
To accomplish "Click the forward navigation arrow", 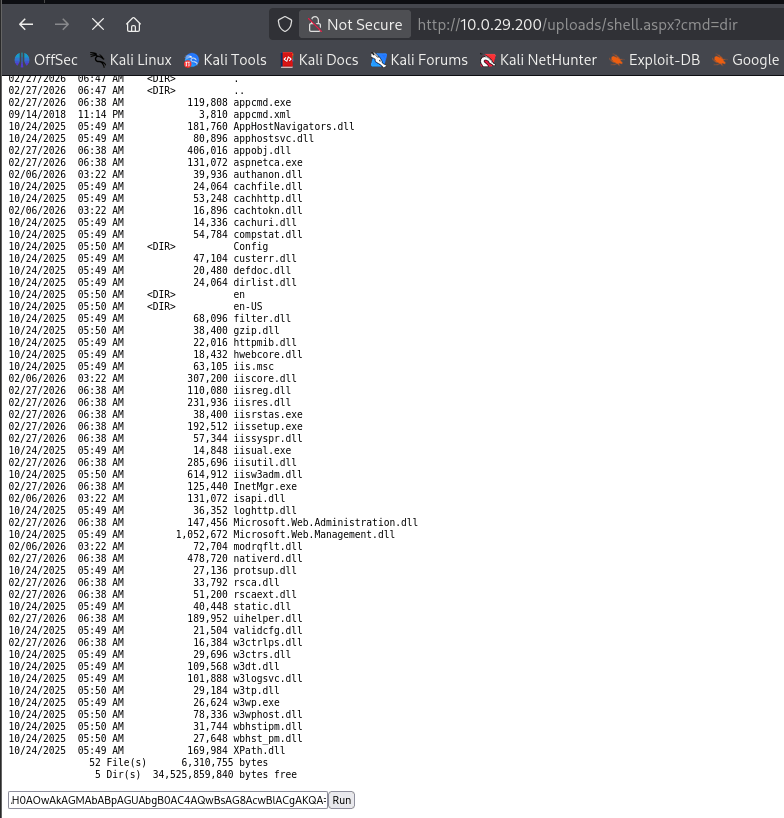I will point(62,24).
